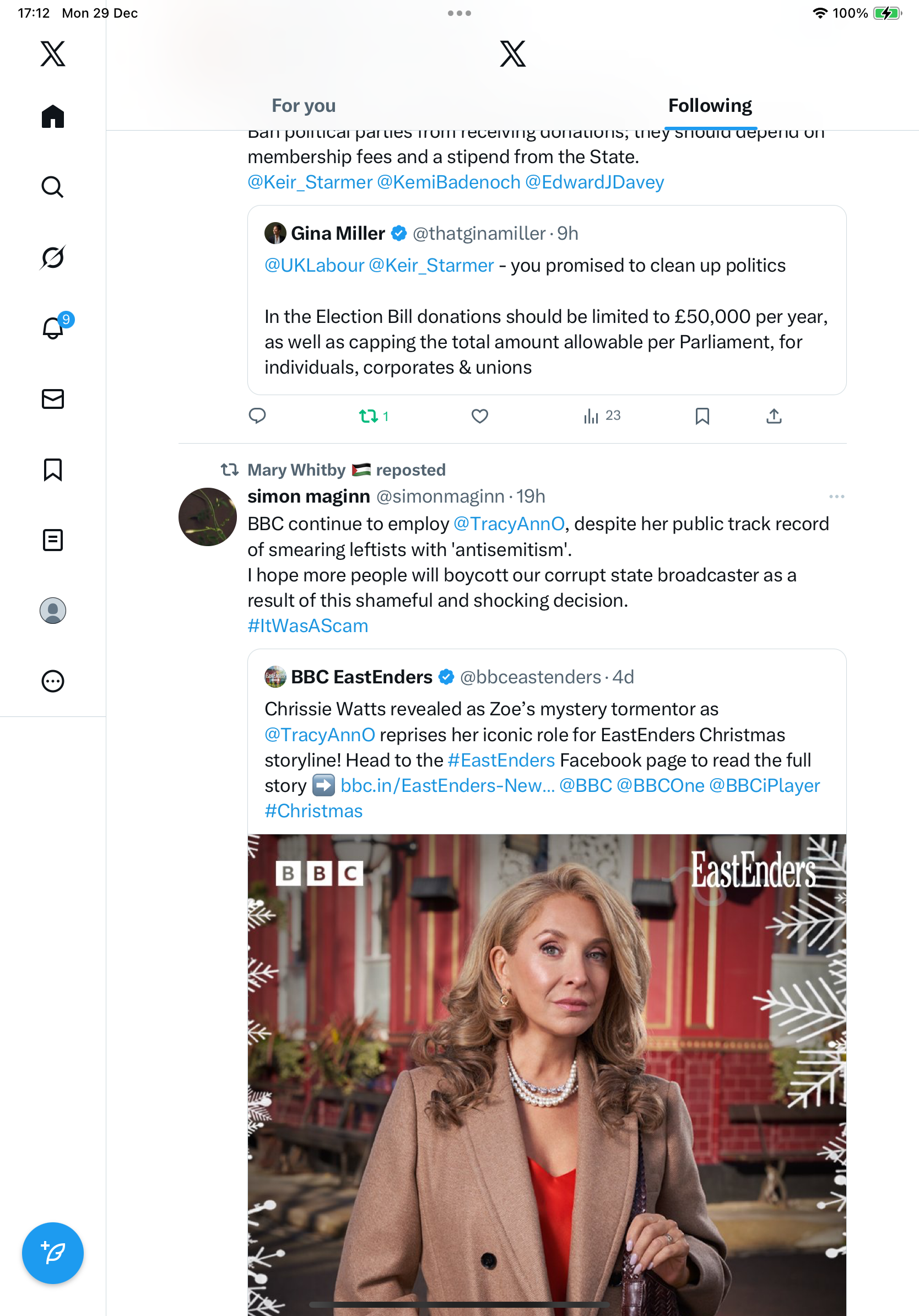Open the @KemiBadenoch mention link
This screenshot has height=1316, width=919.
click(x=448, y=182)
